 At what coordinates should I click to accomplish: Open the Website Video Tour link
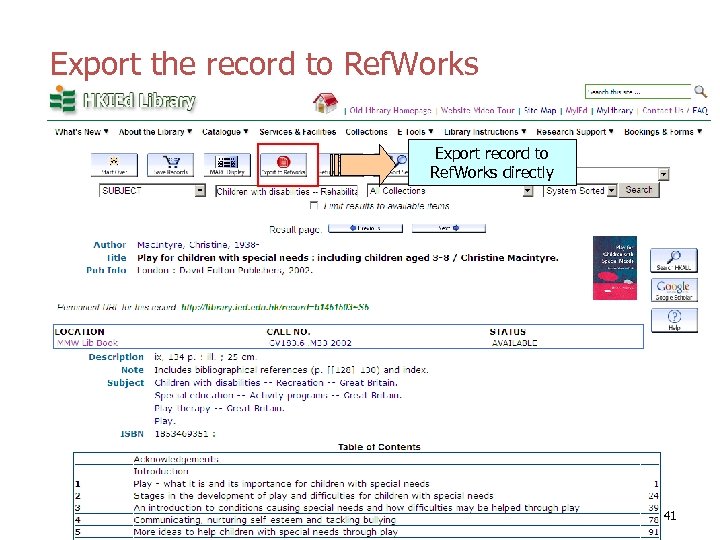point(478,110)
